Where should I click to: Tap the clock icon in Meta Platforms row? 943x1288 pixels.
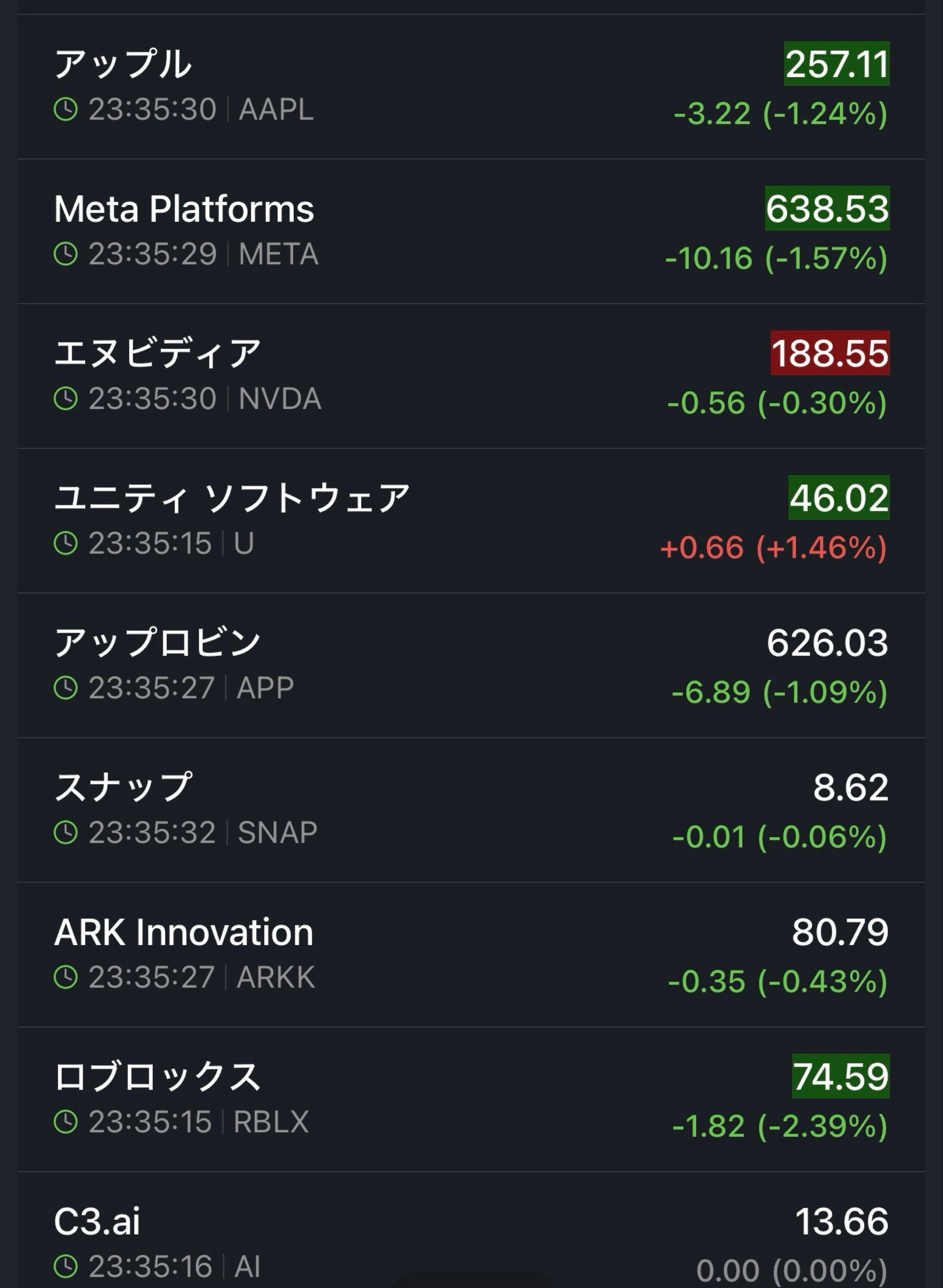(65, 254)
